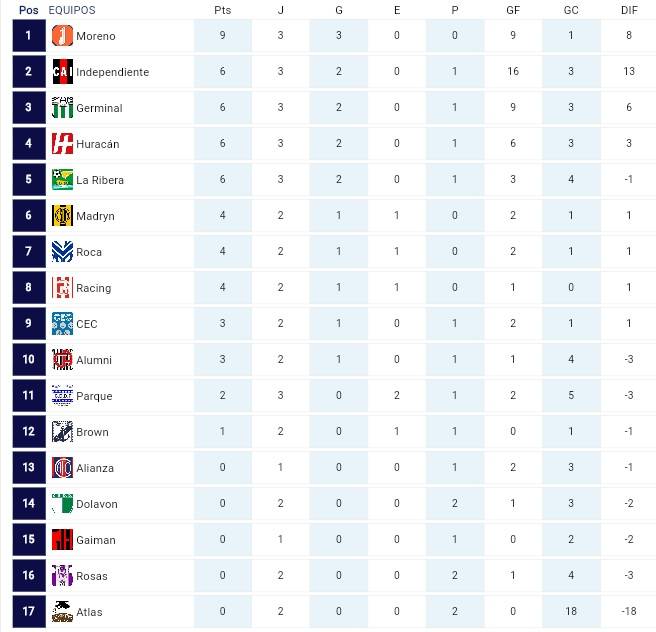This screenshot has height=632, width=656.
Task: Click the GF column header
Action: tap(513, 10)
